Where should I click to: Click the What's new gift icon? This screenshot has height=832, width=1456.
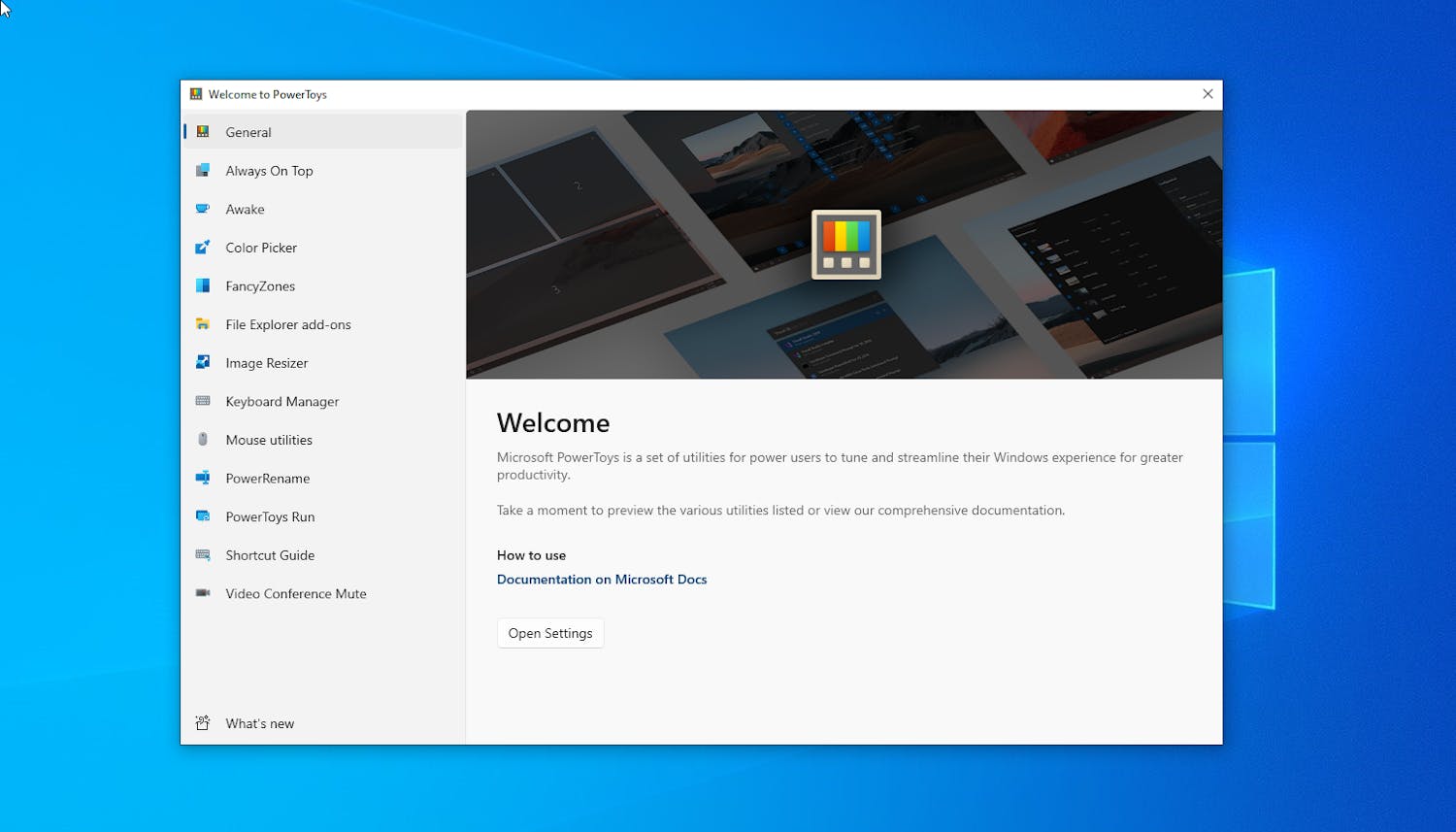pos(203,722)
